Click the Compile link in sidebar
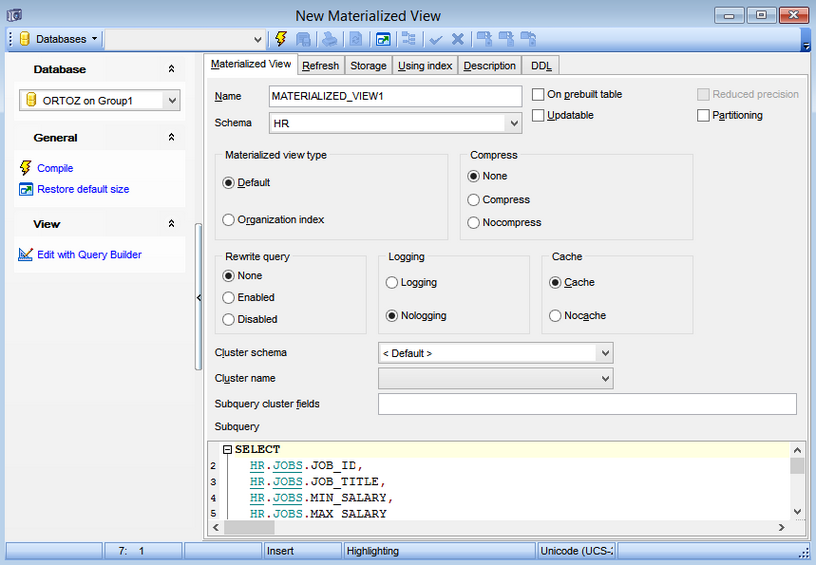The image size is (816, 565). point(55,168)
